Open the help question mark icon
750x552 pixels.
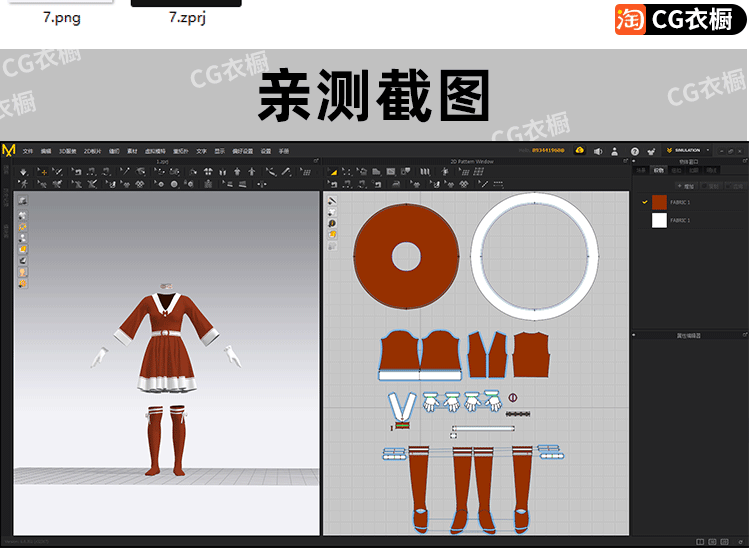[635, 151]
